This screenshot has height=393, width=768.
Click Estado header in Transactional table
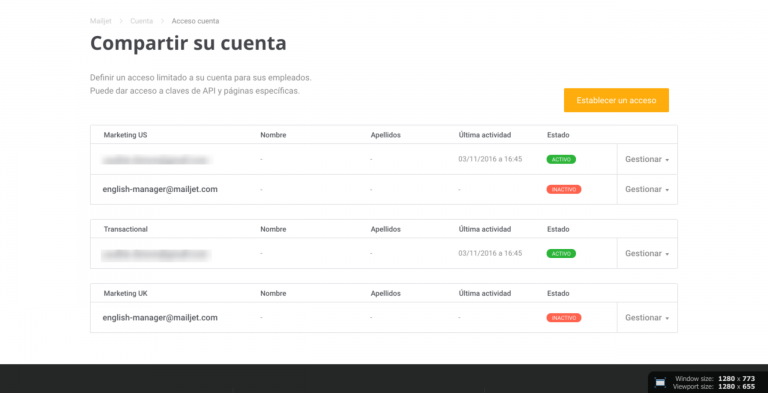558,229
